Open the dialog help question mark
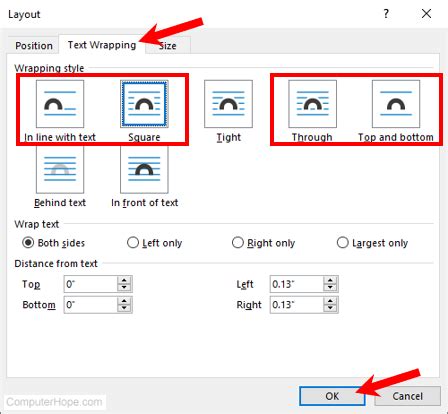 click(x=386, y=14)
